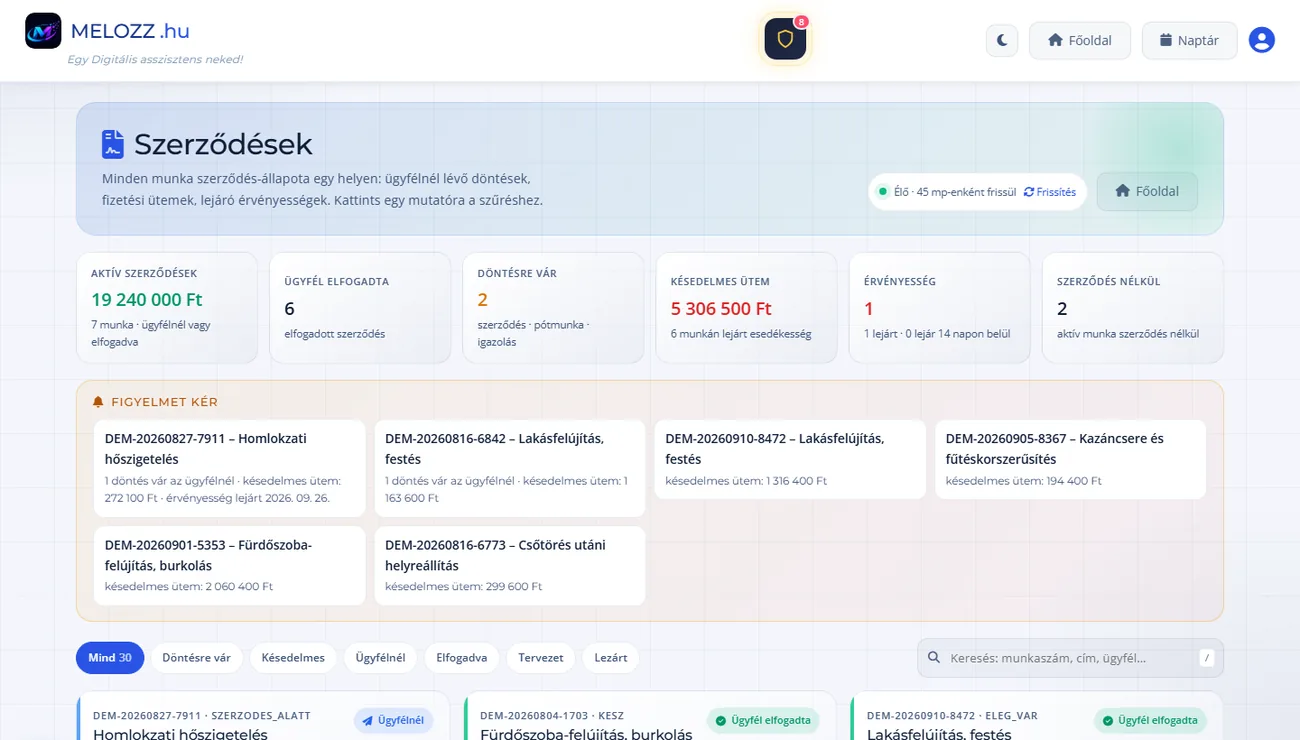Screen dimensions: 1300x740
Task: Click the slash shortcut key hint
Action: (x=1207, y=658)
